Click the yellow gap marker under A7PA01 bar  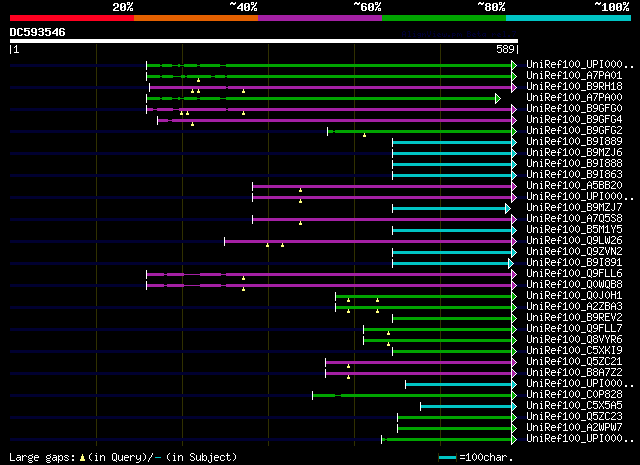(198, 80)
